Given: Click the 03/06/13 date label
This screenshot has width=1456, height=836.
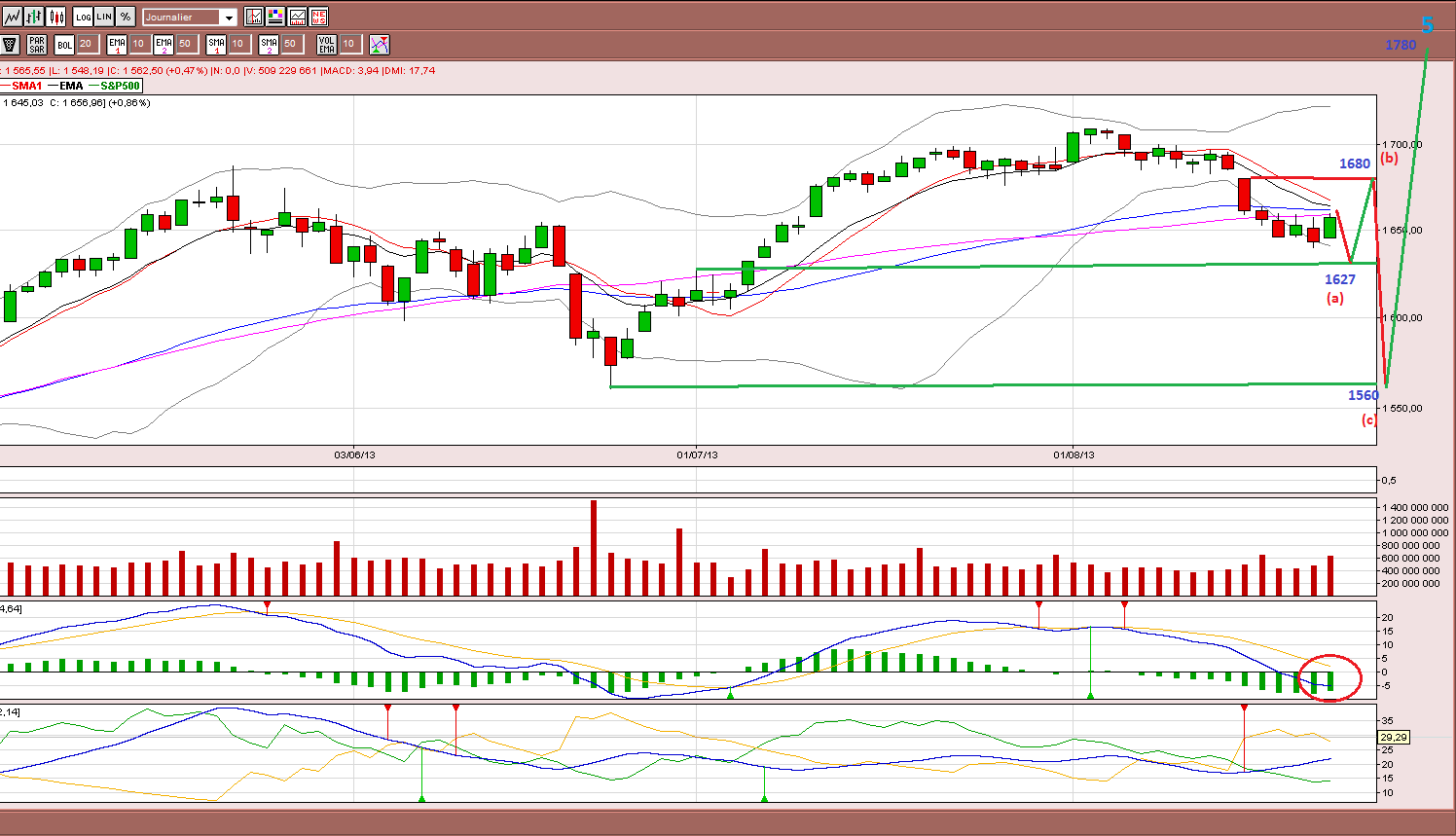Looking at the screenshot, I should (x=354, y=454).
